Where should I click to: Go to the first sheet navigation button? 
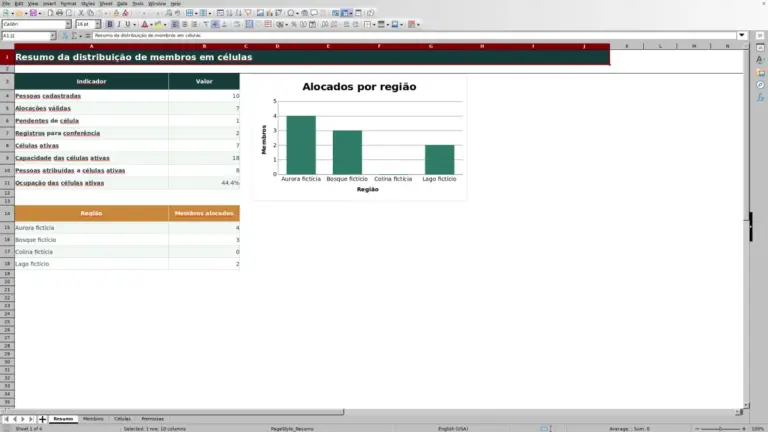pos(6,419)
